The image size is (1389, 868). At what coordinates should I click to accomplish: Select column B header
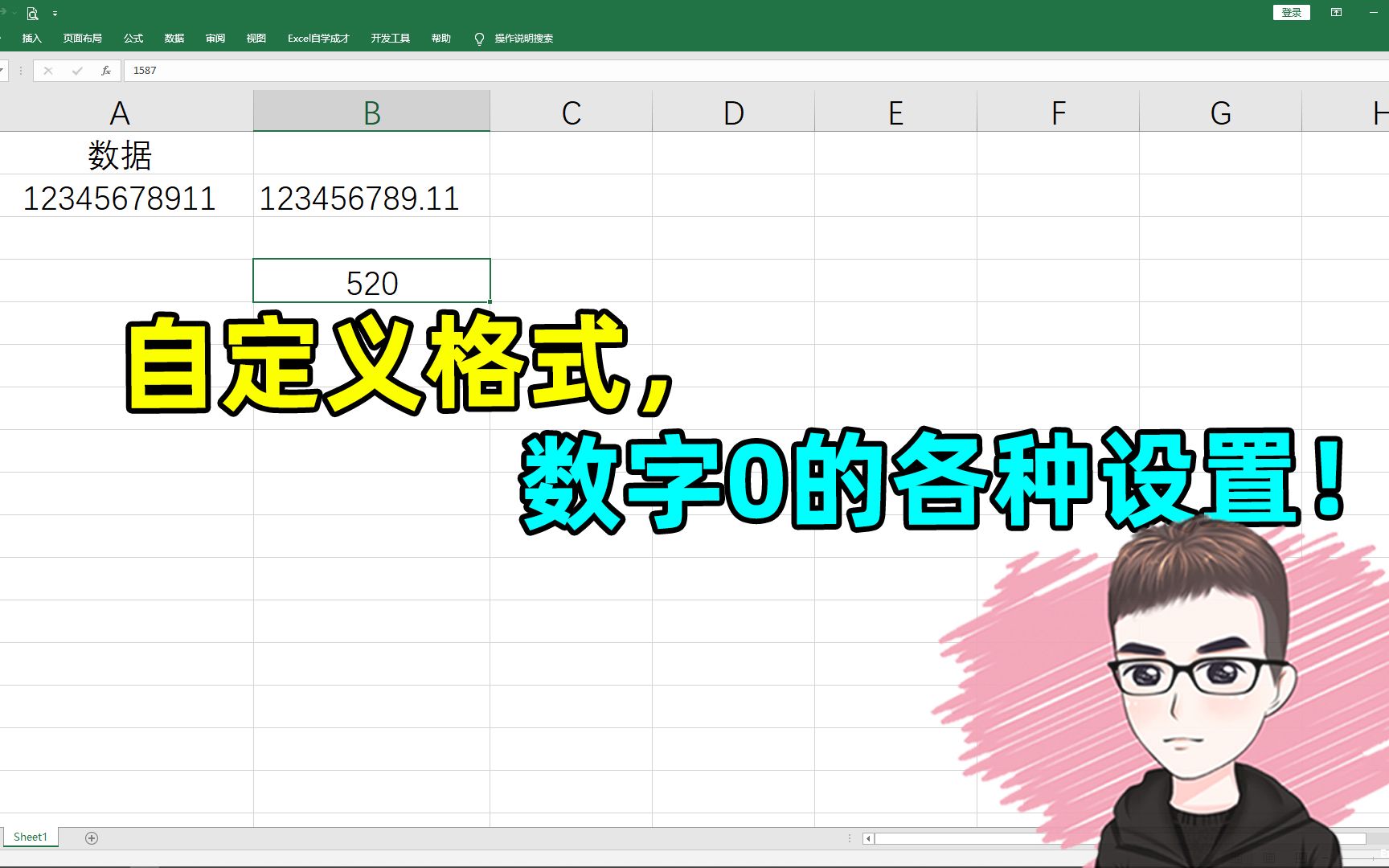click(x=371, y=113)
